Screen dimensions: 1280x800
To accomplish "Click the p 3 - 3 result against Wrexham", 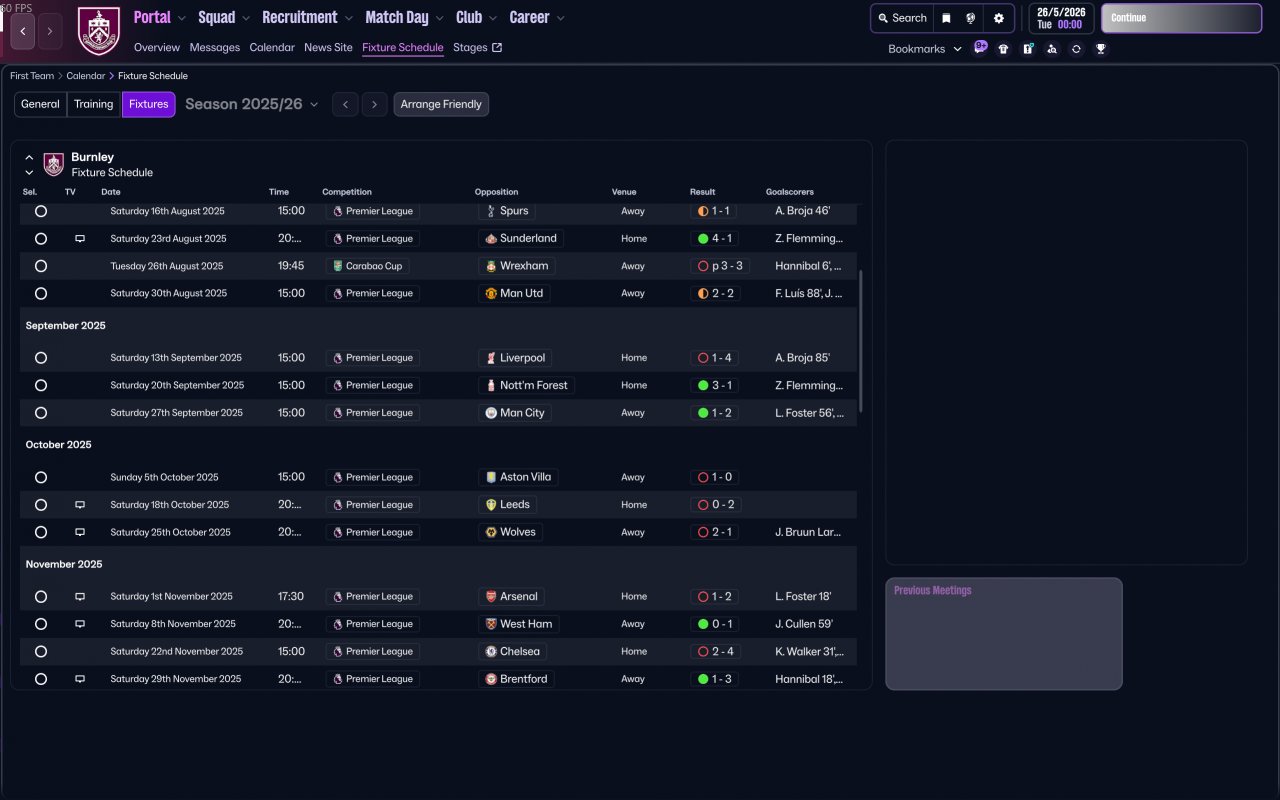I will point(719,266).
